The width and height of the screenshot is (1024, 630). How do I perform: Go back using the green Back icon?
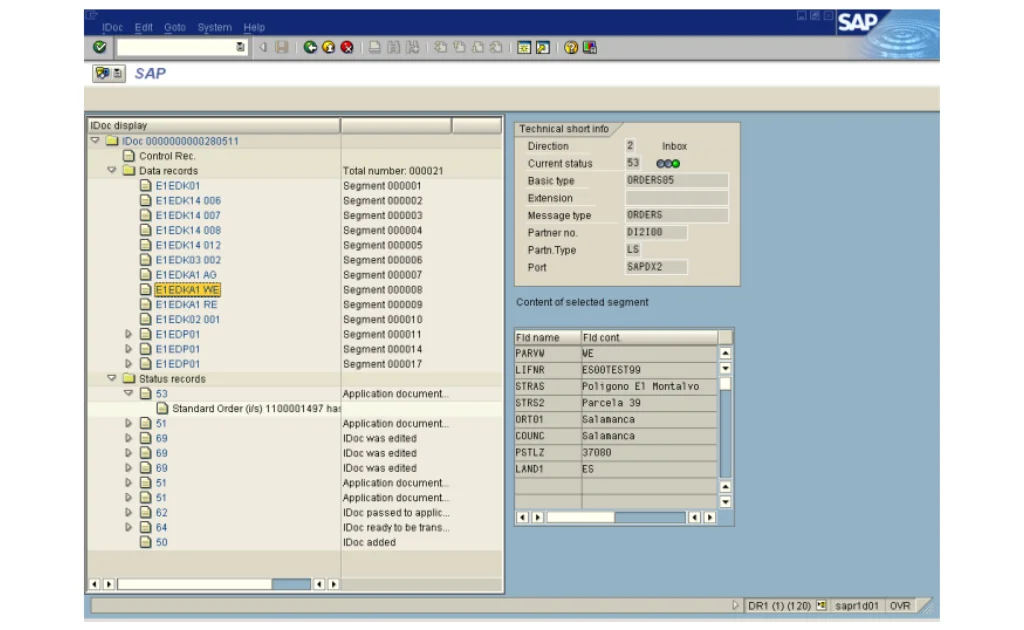[310, 47]
